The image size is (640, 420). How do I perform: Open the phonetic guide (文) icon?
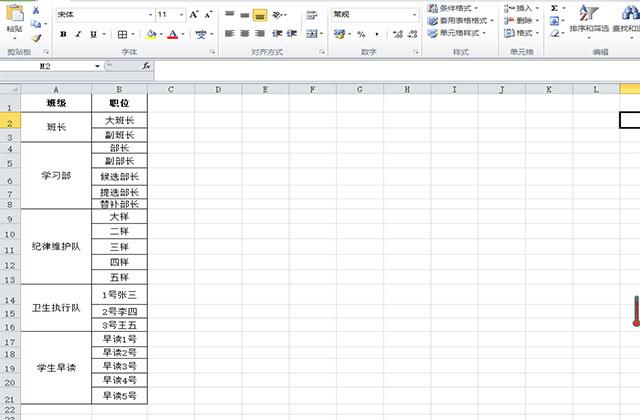[x=201, y=35]
